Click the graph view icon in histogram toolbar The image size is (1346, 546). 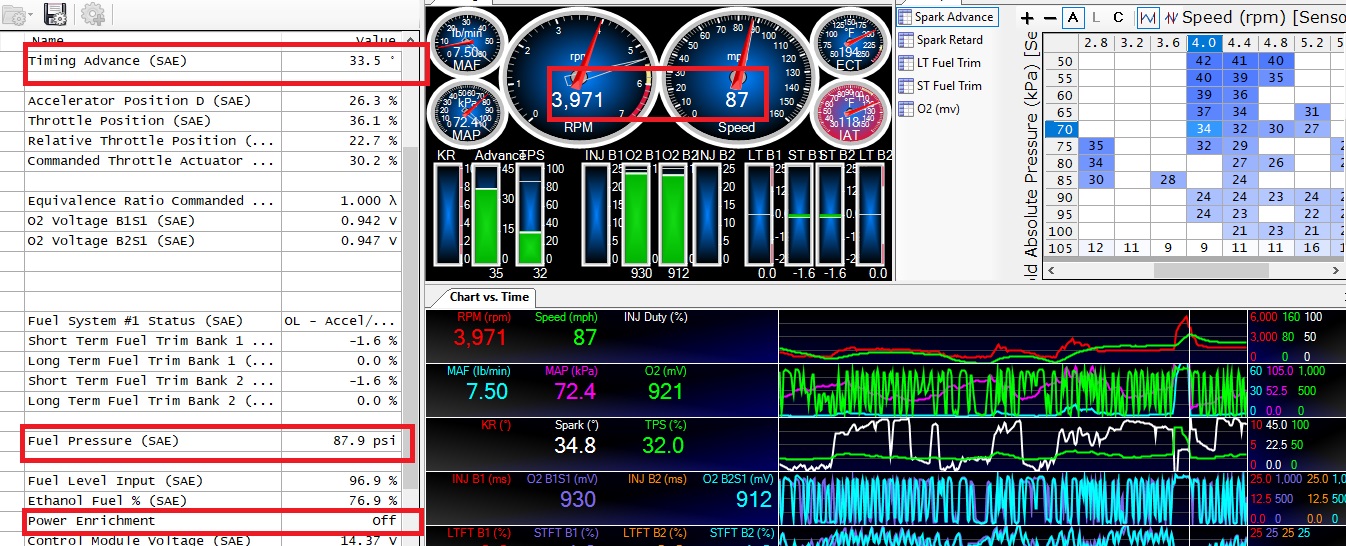click(1148, 18)
